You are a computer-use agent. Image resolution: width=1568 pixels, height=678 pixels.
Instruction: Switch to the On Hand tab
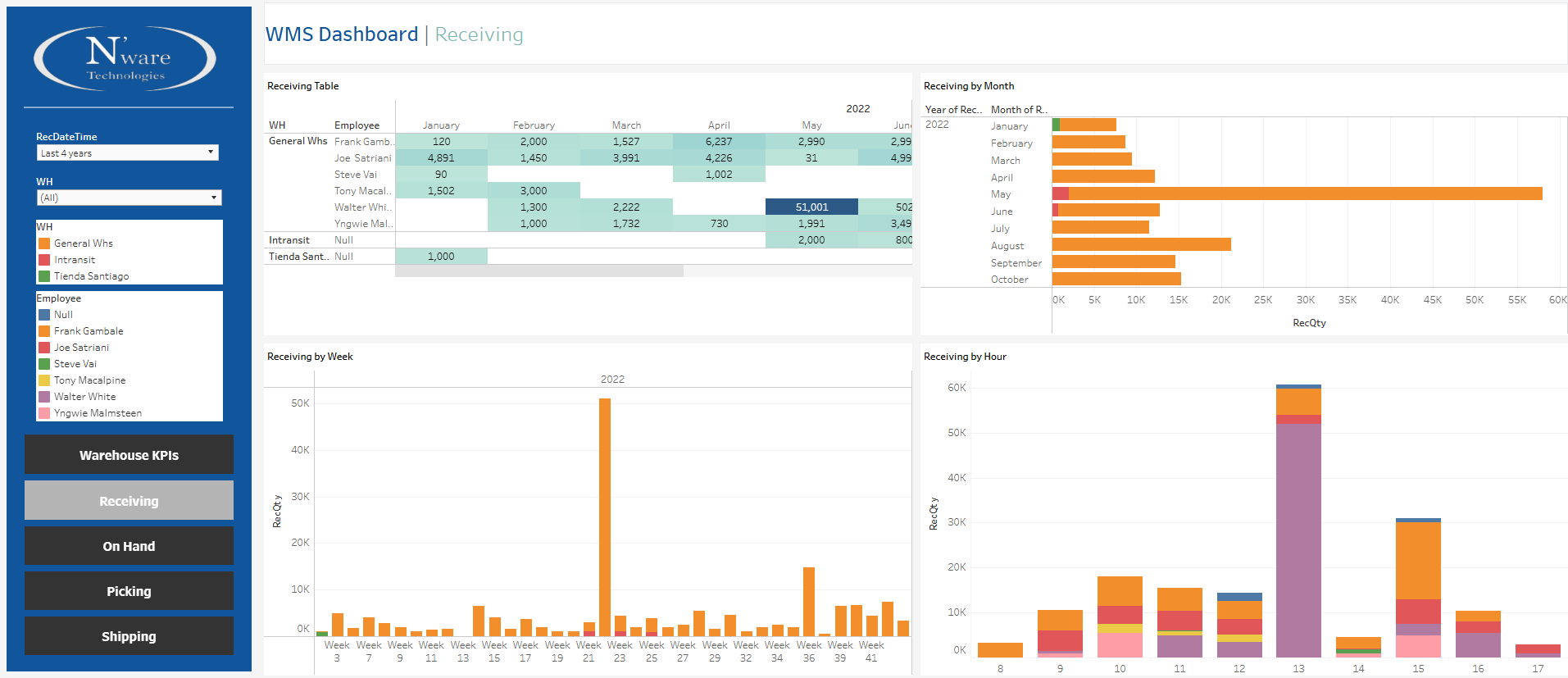129,546
